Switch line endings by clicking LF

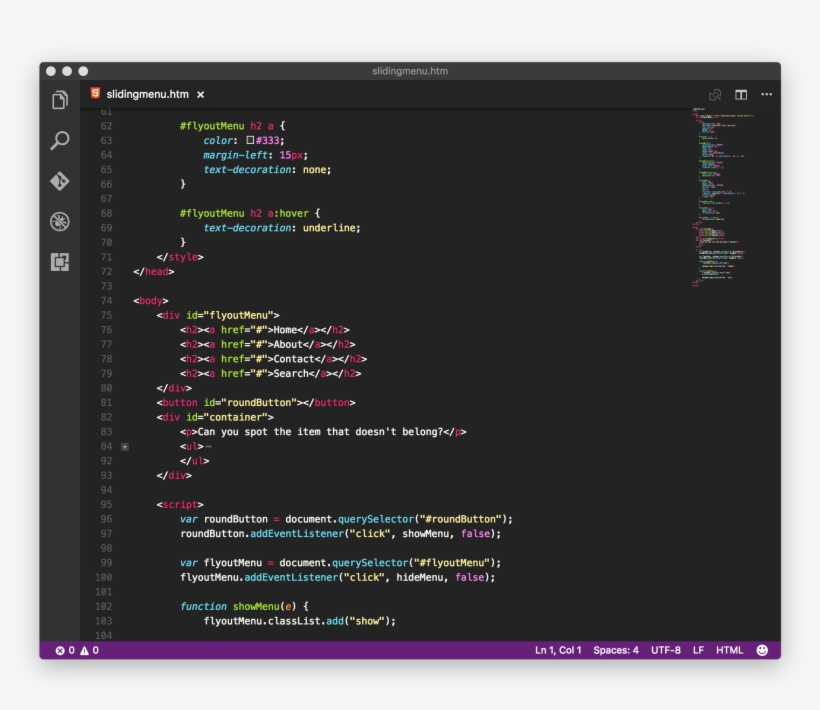(x=701, y=649)
